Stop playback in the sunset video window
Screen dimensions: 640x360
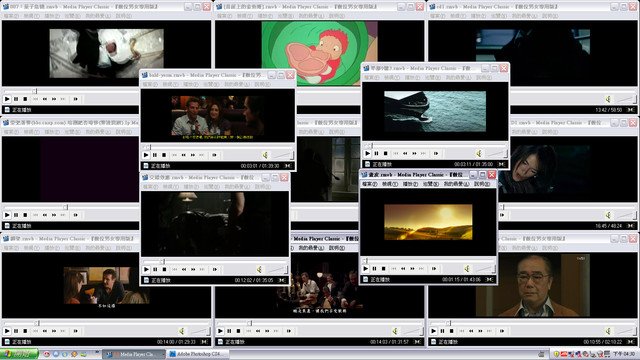pyautogui.click(x=384, y=269)
